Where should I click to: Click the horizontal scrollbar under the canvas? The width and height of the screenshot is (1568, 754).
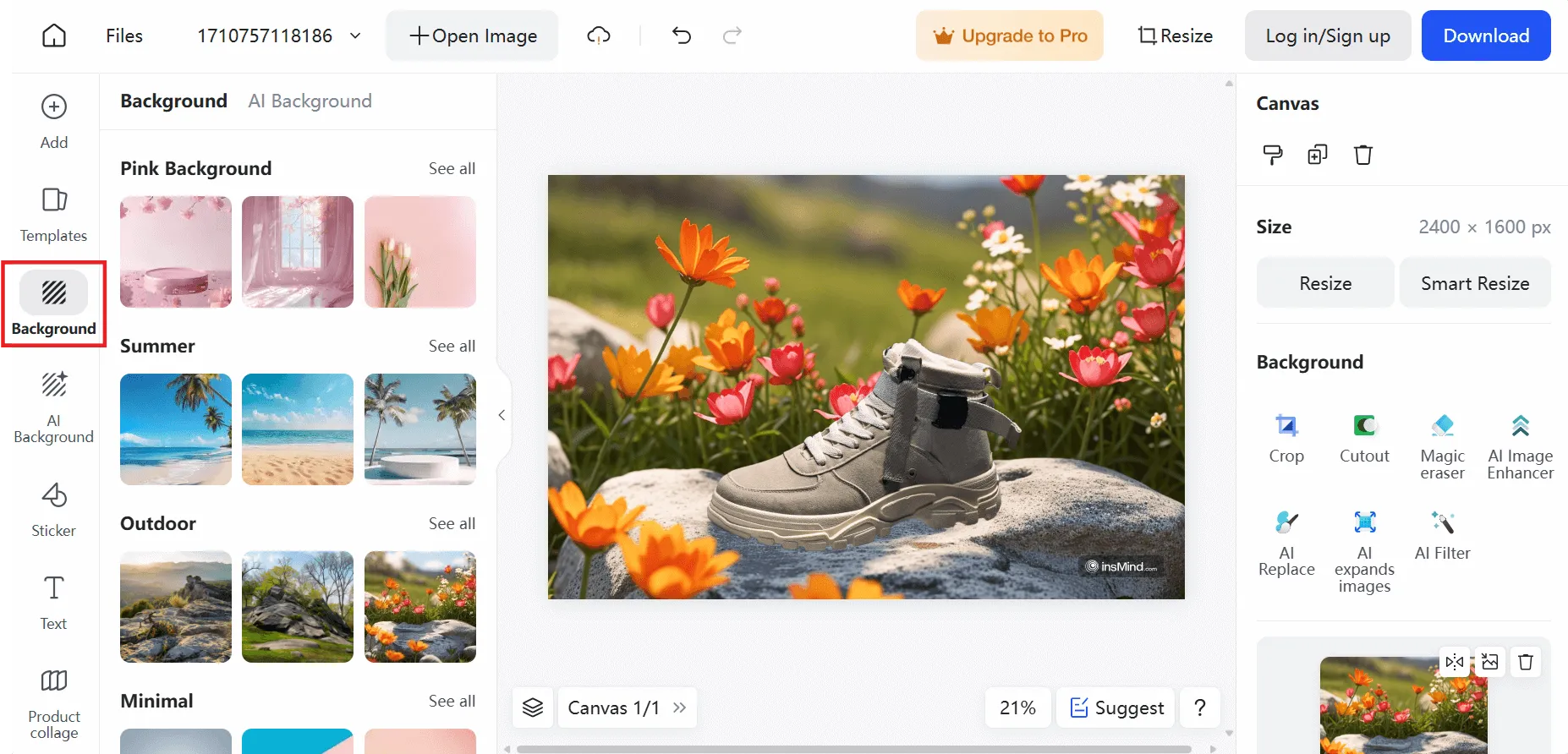853,749
